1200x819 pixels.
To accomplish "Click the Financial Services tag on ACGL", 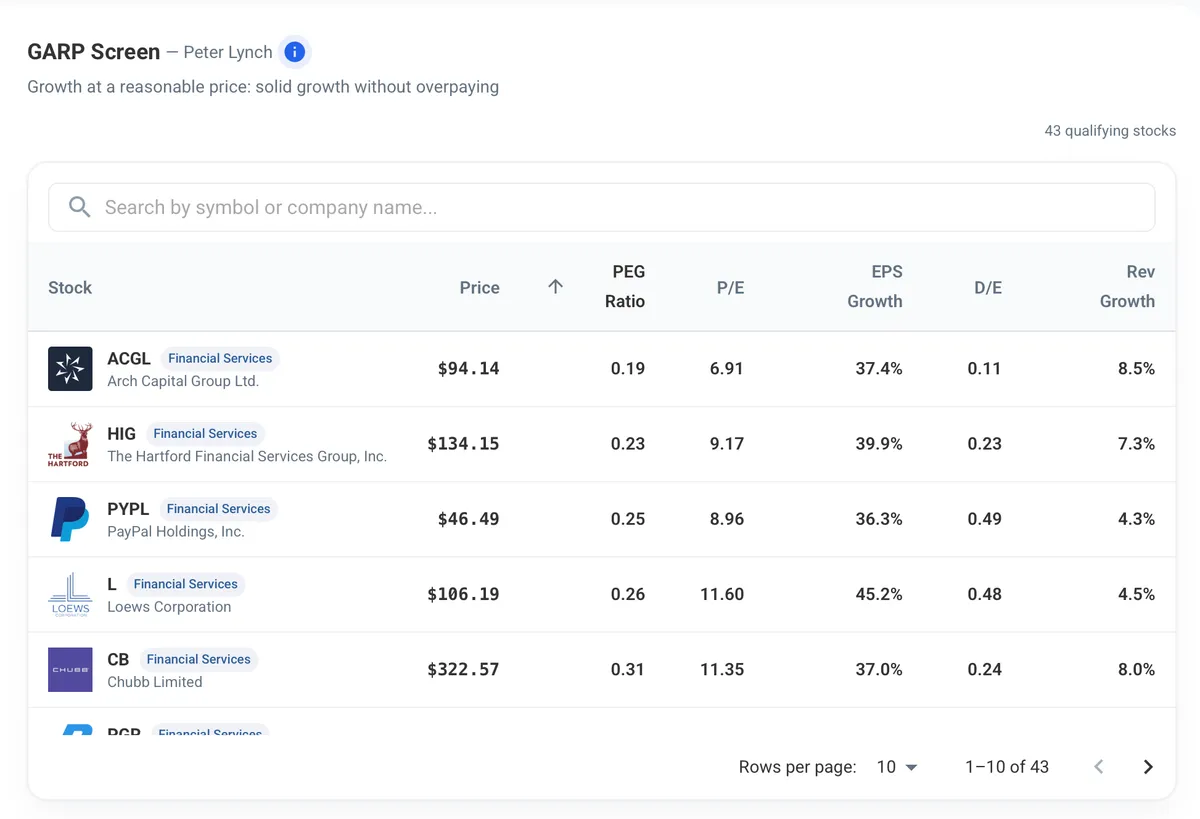I will [220, 358].
